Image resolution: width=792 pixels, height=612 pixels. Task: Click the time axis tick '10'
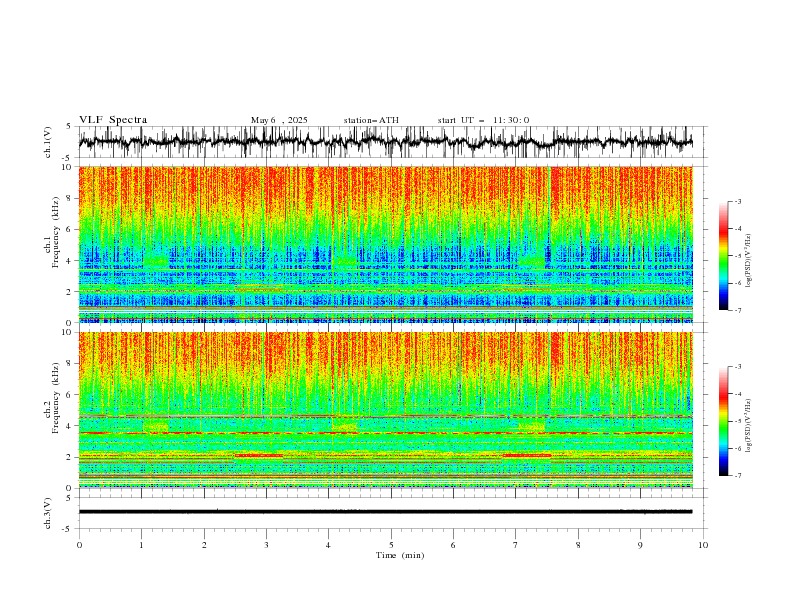(703, 545)
